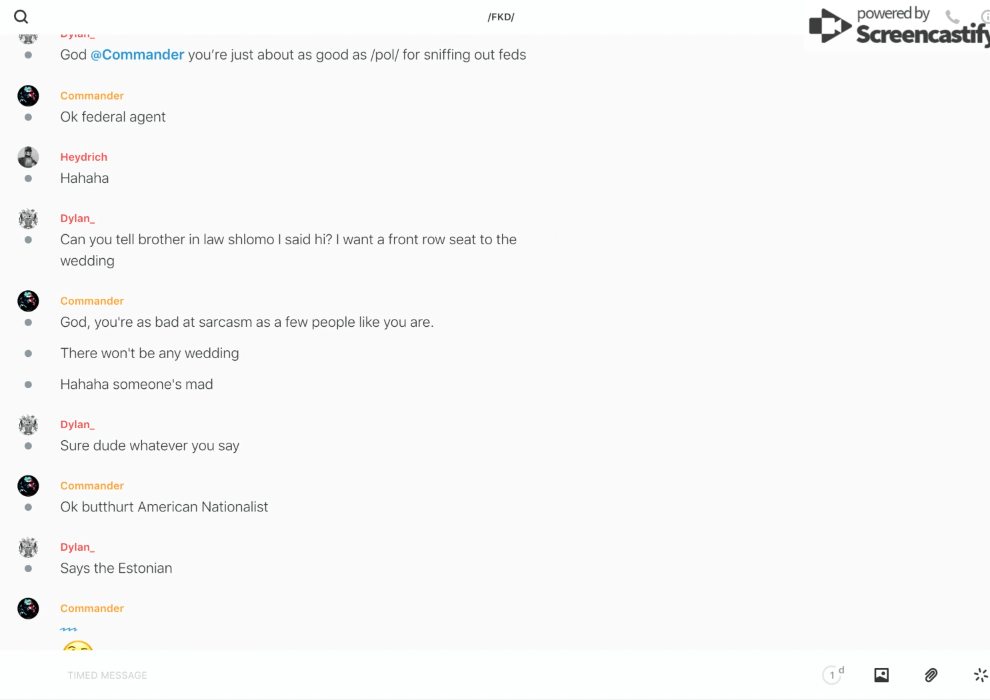Viewport: 990px width, 700px height.
Task: Click the image attachment icon
Action: click(x=881, y=675)
